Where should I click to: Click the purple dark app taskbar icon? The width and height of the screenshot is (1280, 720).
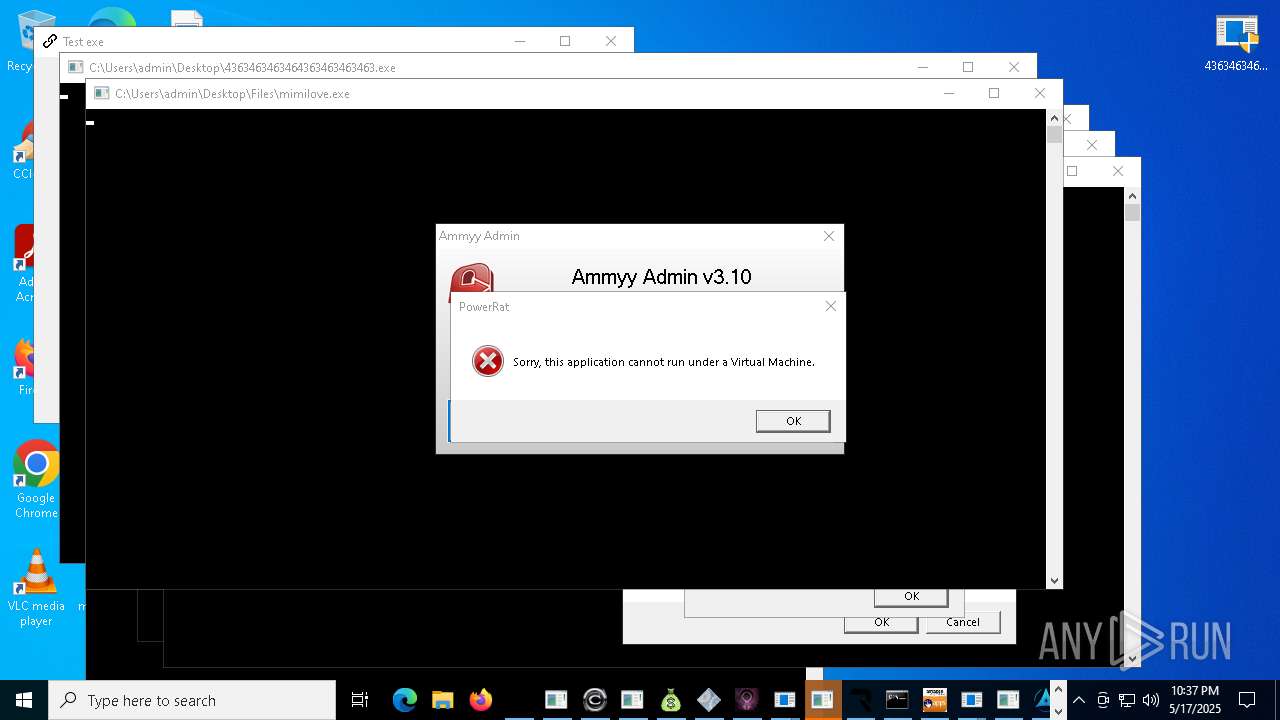[747, 700]
